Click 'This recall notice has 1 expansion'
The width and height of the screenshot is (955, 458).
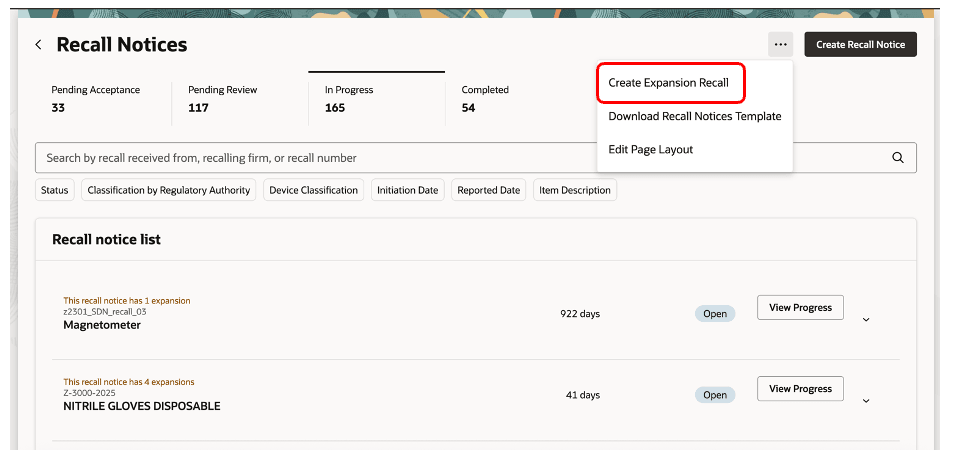click(x=127, y=301)
